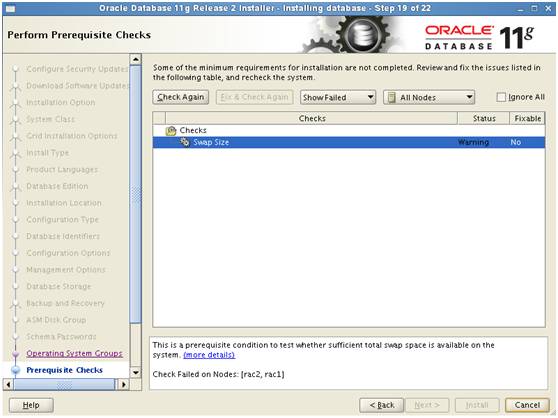558x418 pixels.
Task: Click the Configuration Type step
Action: coord(62,219)
